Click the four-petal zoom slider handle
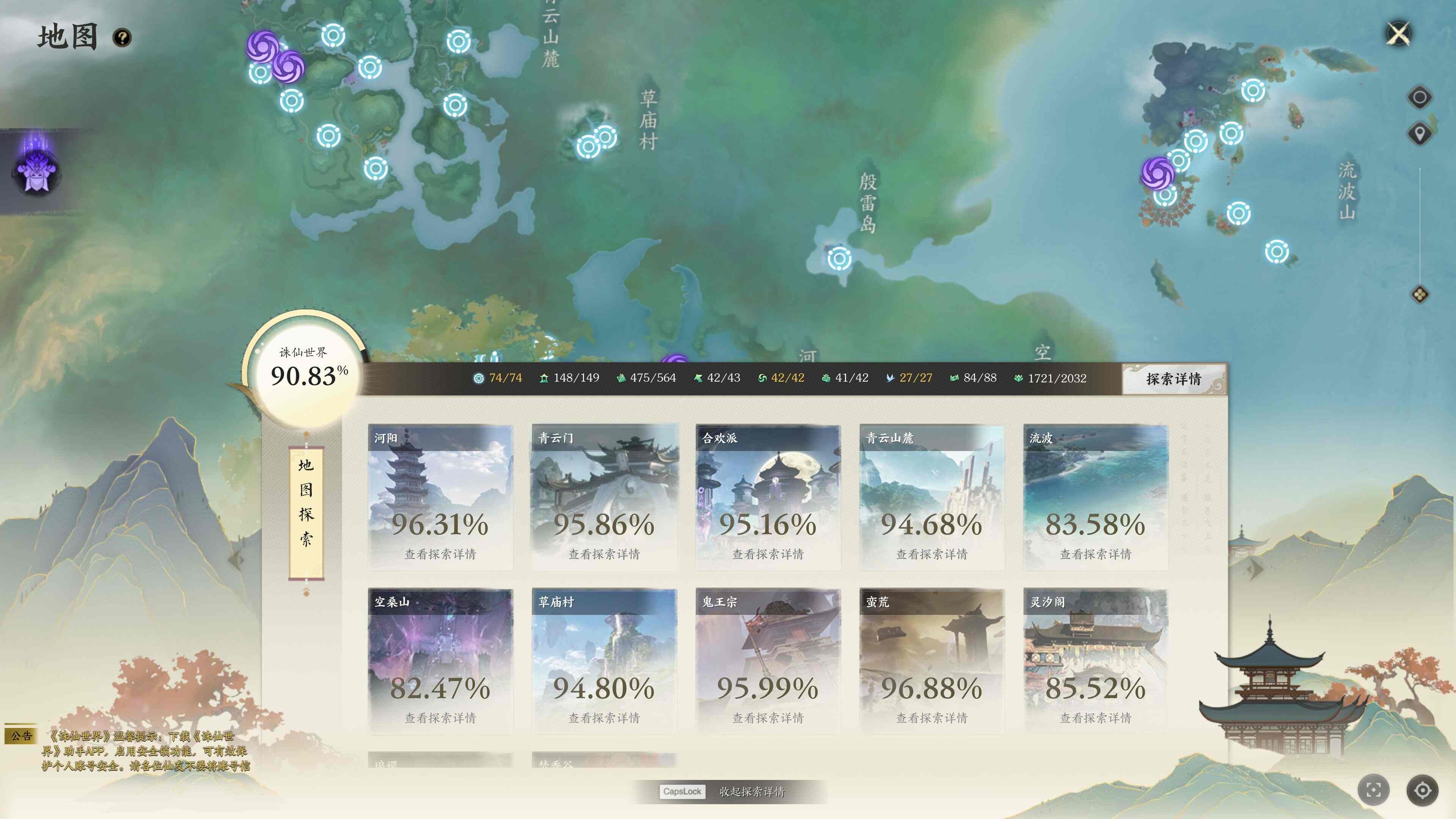Image resolution: width=1456 pixels, height=819 pixels. 1420,294
